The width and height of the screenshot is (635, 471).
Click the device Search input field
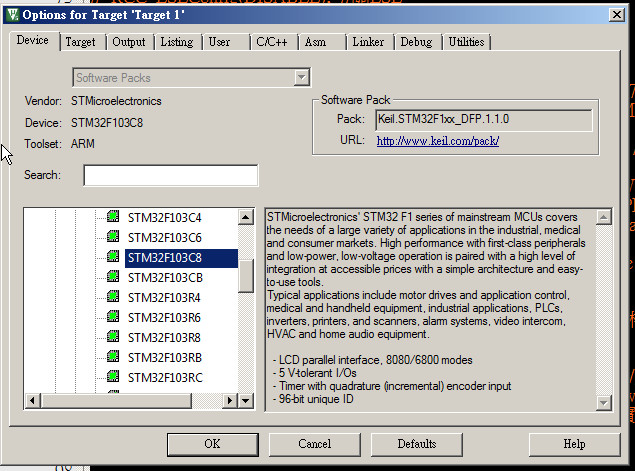(x=170, y=175)
